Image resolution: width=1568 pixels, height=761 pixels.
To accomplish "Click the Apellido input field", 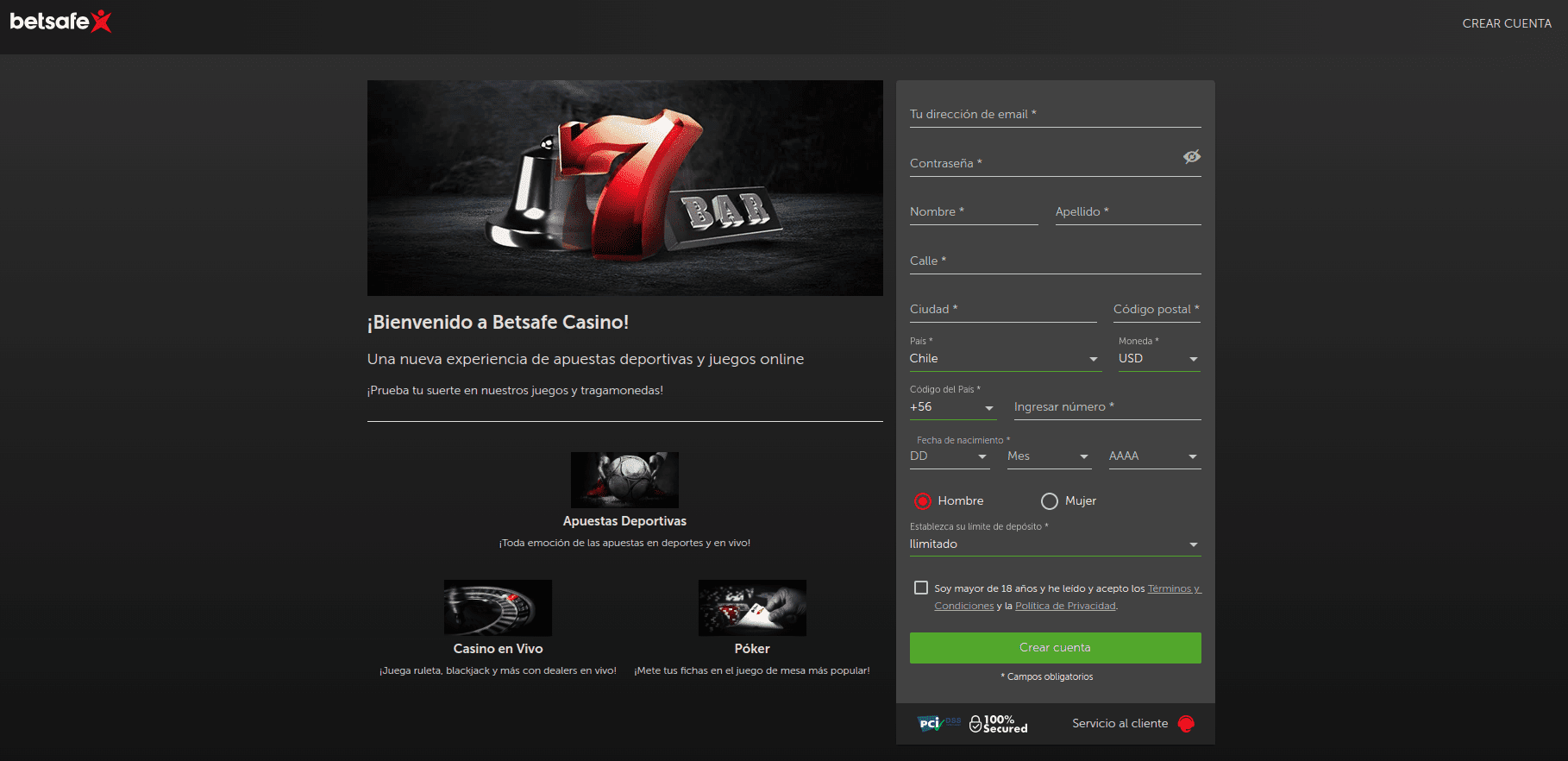I will (x=1128, y=212).
